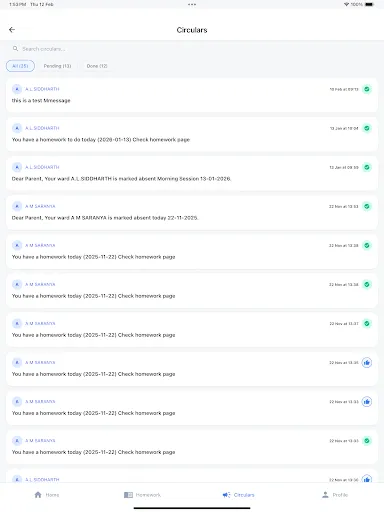Open the A.L SIDDHARTH absent Morning Session message
This screenshot has width=384, height=512.
(192, 173)
